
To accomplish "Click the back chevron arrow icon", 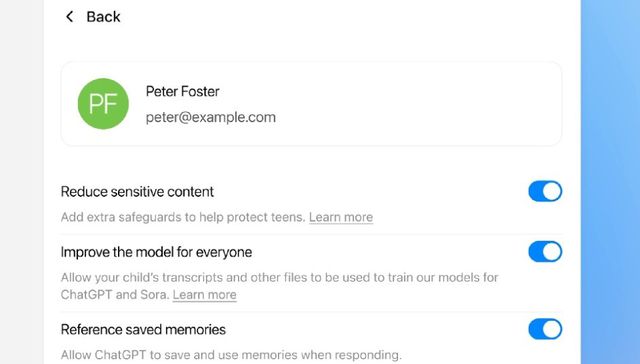I will pos(69,17).
